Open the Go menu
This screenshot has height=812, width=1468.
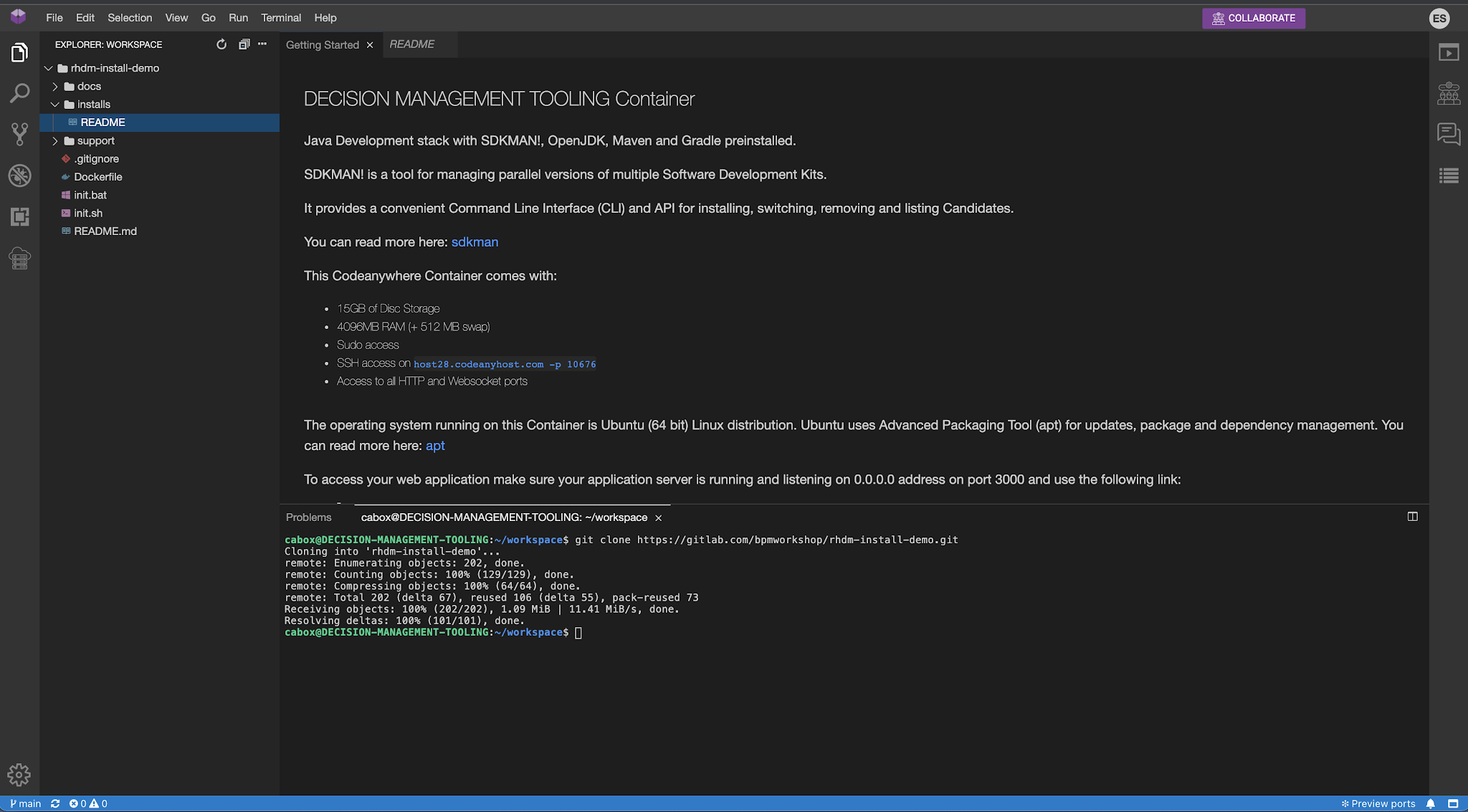click(x=209, y=18)
